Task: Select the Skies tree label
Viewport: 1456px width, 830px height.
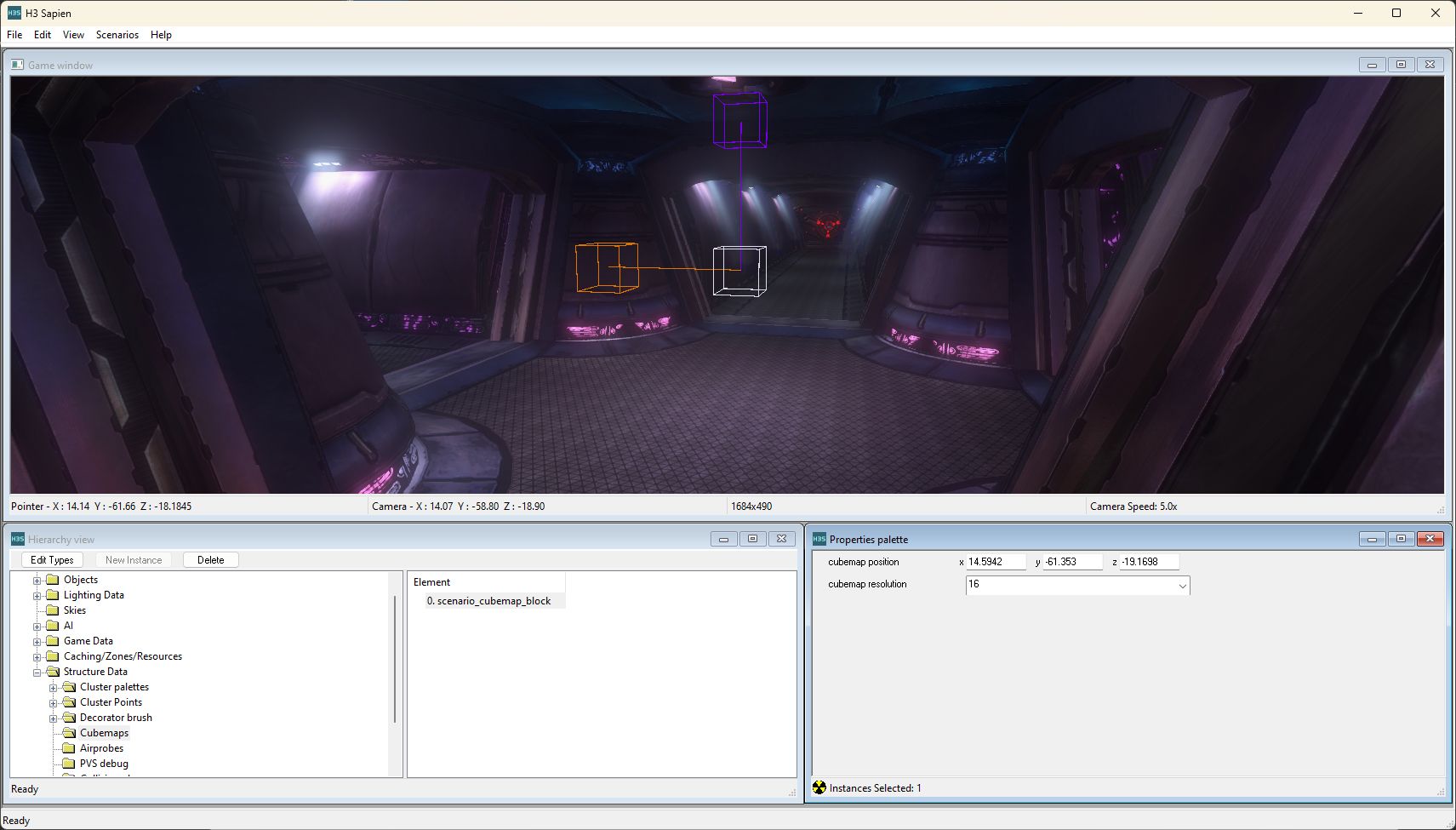Action: 75,610
